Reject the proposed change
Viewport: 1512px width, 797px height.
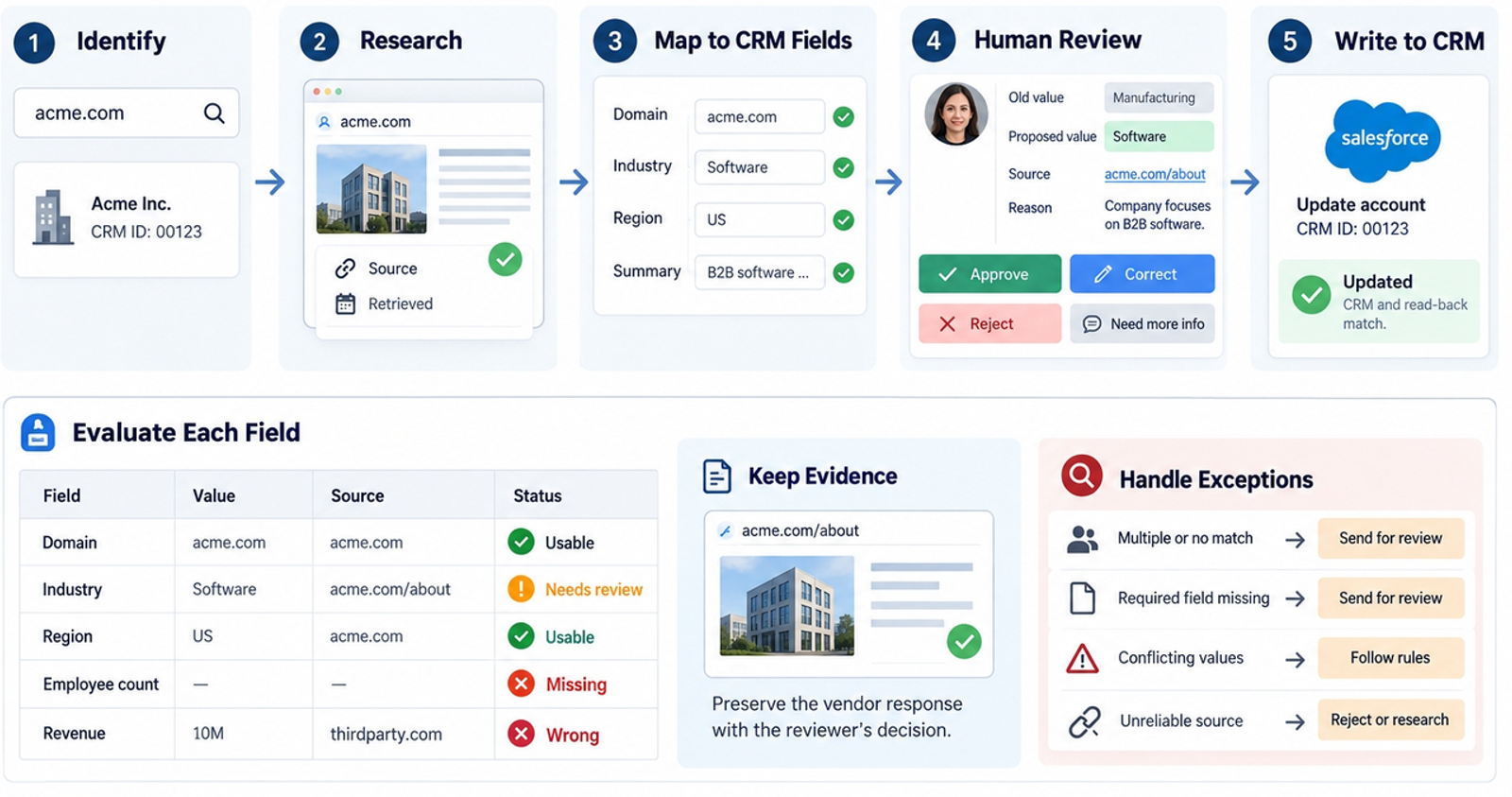[989, 323]
